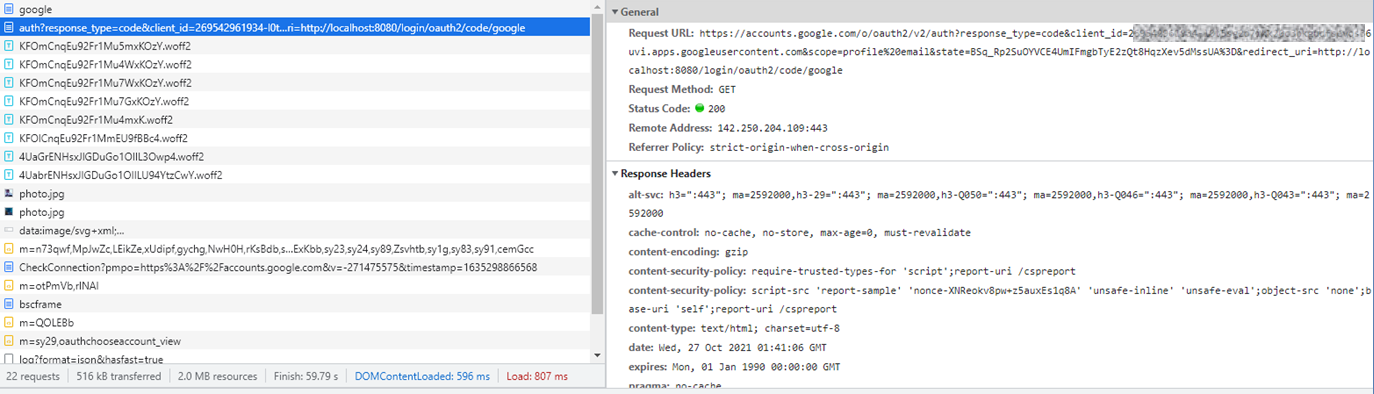The width and height of the screenshot is (1374, 394).
Task: Click the DOMContentLoaded 596 ms status text
Action: pos(422,377)
